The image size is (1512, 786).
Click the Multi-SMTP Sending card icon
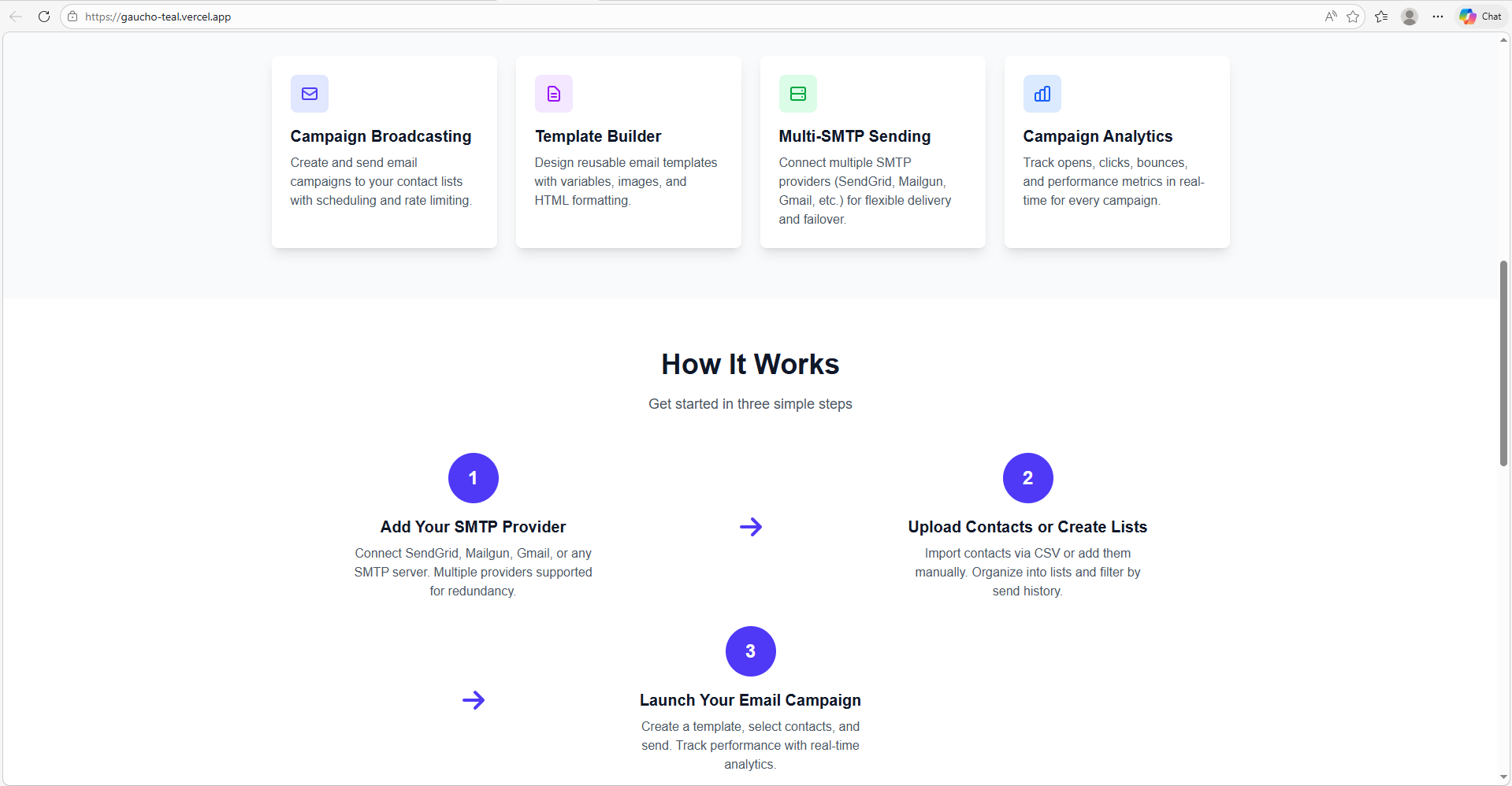coord(797,93)
